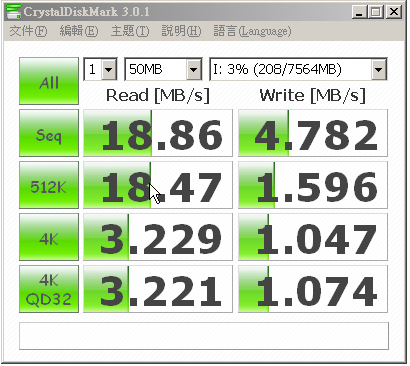Screen dimensions: 410x366
Task: Open the 說明(H) menu
Action: (x=181, y=31)
